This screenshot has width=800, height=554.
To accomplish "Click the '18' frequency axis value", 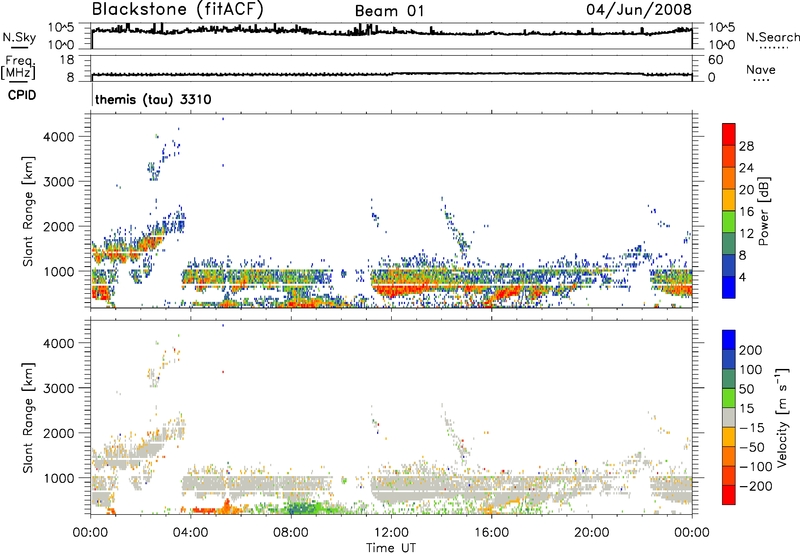I will point(67,60).
